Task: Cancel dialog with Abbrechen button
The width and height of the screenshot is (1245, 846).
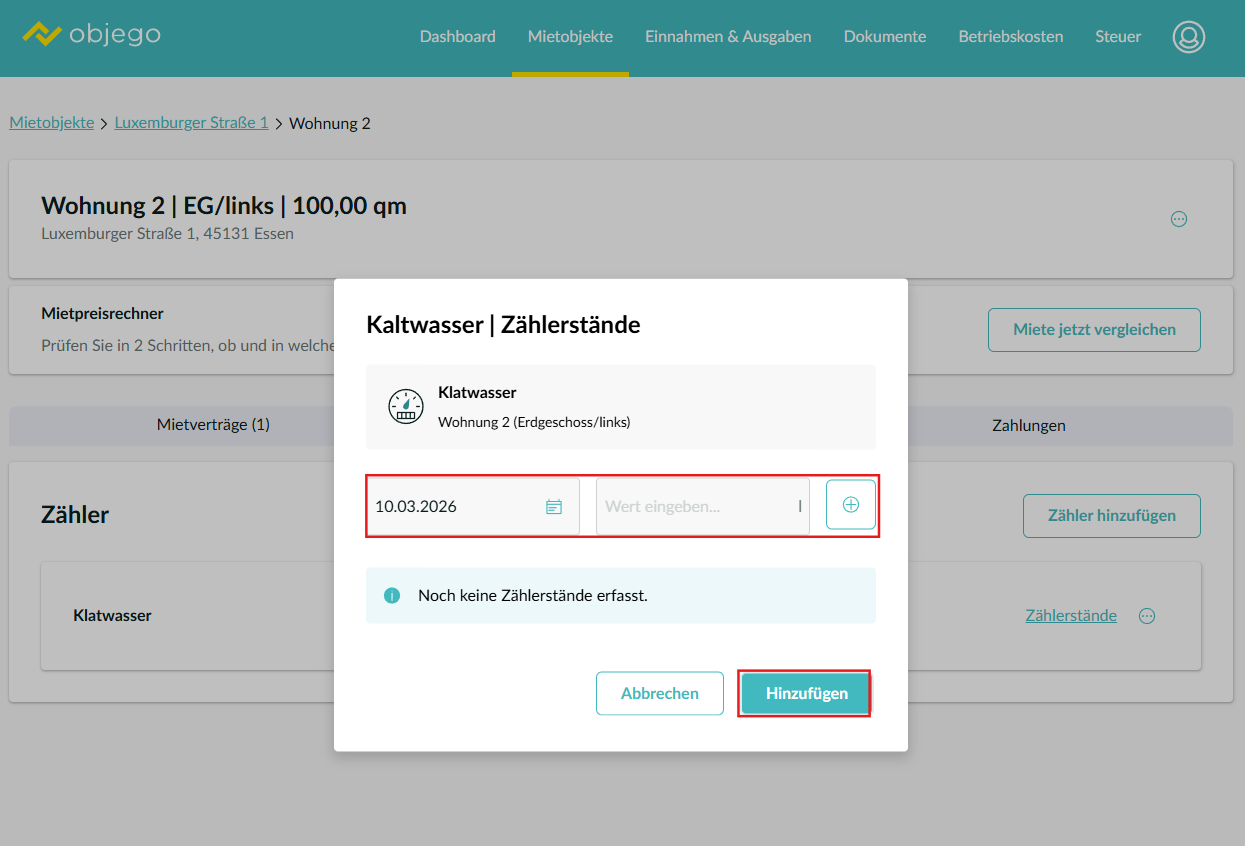Action: (x=659, y=693)
